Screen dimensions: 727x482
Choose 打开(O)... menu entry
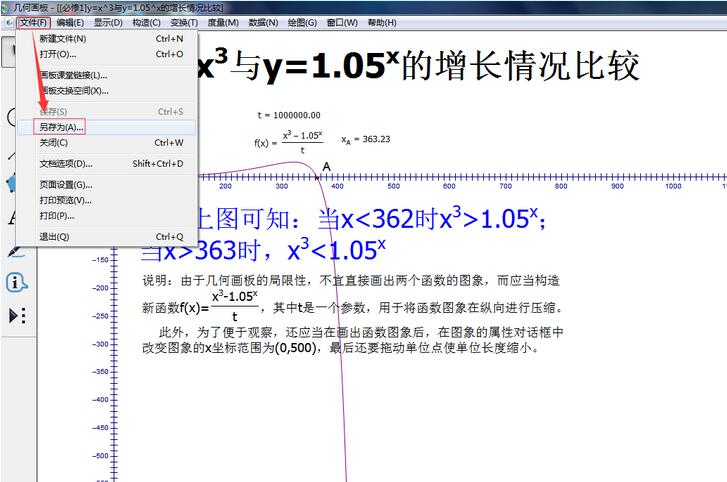point(107,54)
